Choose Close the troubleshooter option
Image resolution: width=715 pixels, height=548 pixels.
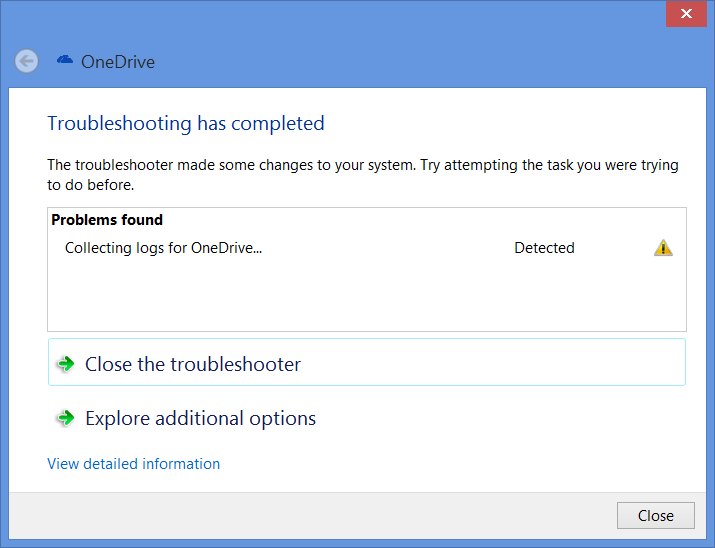(367, 362)
